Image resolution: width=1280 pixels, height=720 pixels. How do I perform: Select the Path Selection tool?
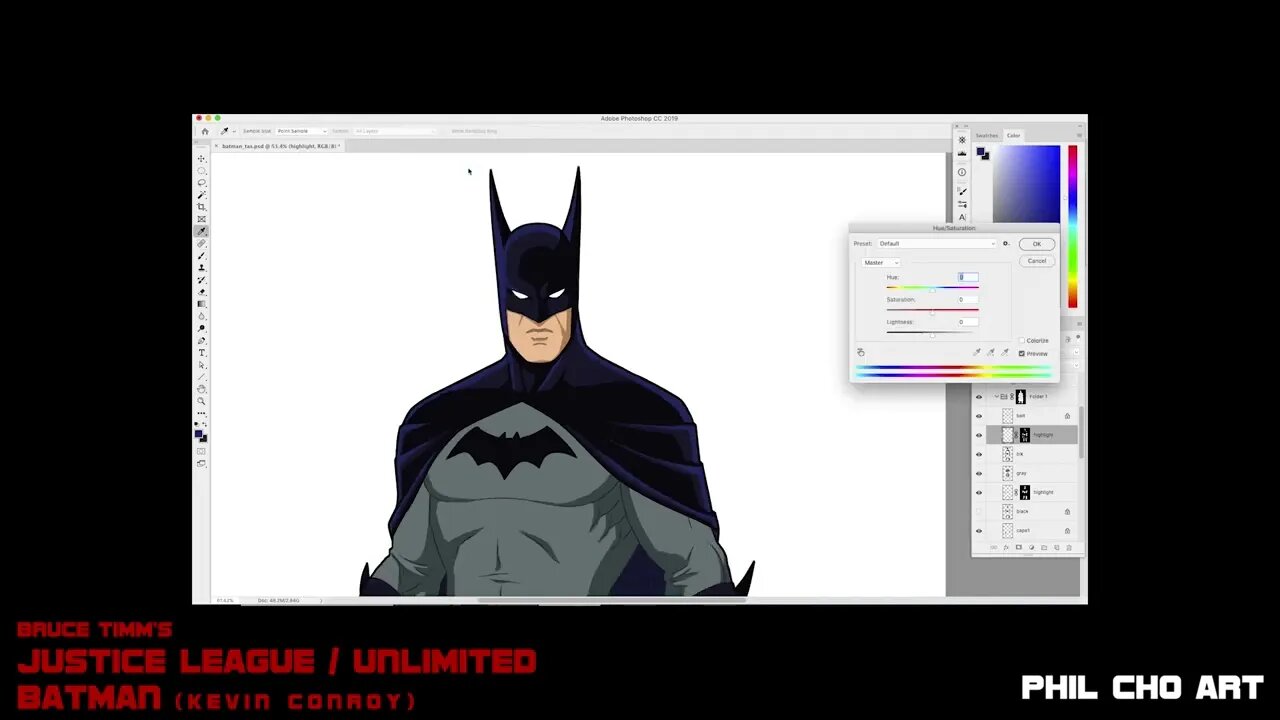(x=201, y=365)
